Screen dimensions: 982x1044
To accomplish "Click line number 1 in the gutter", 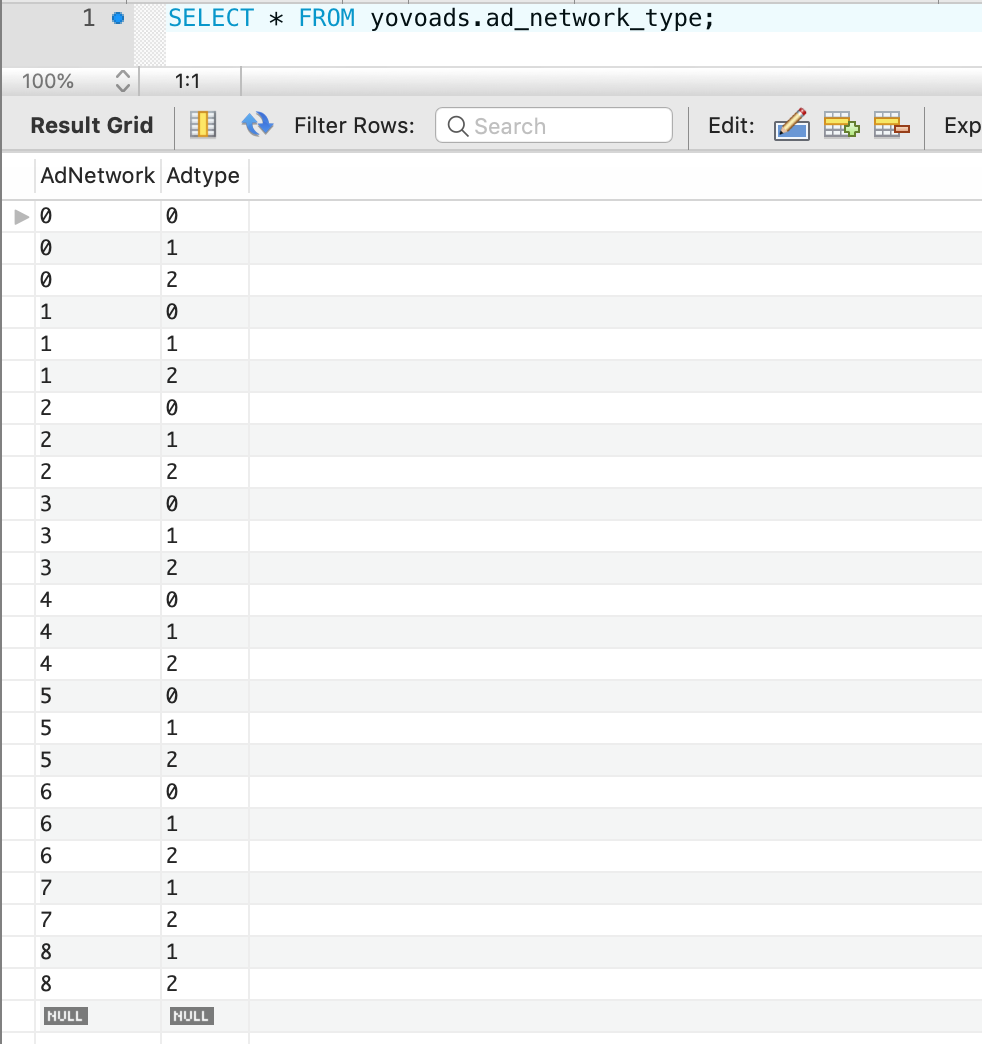I will (x=89, y=18).
